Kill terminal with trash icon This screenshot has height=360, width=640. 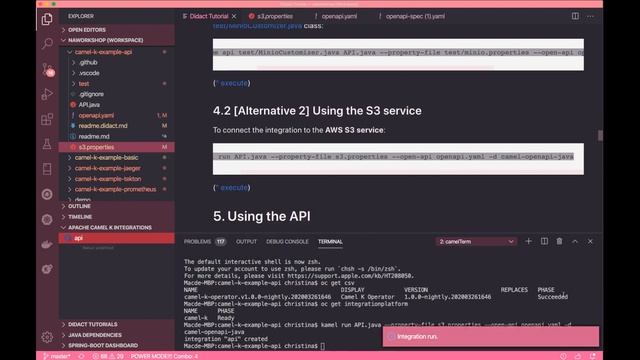(x=559, y=241)
